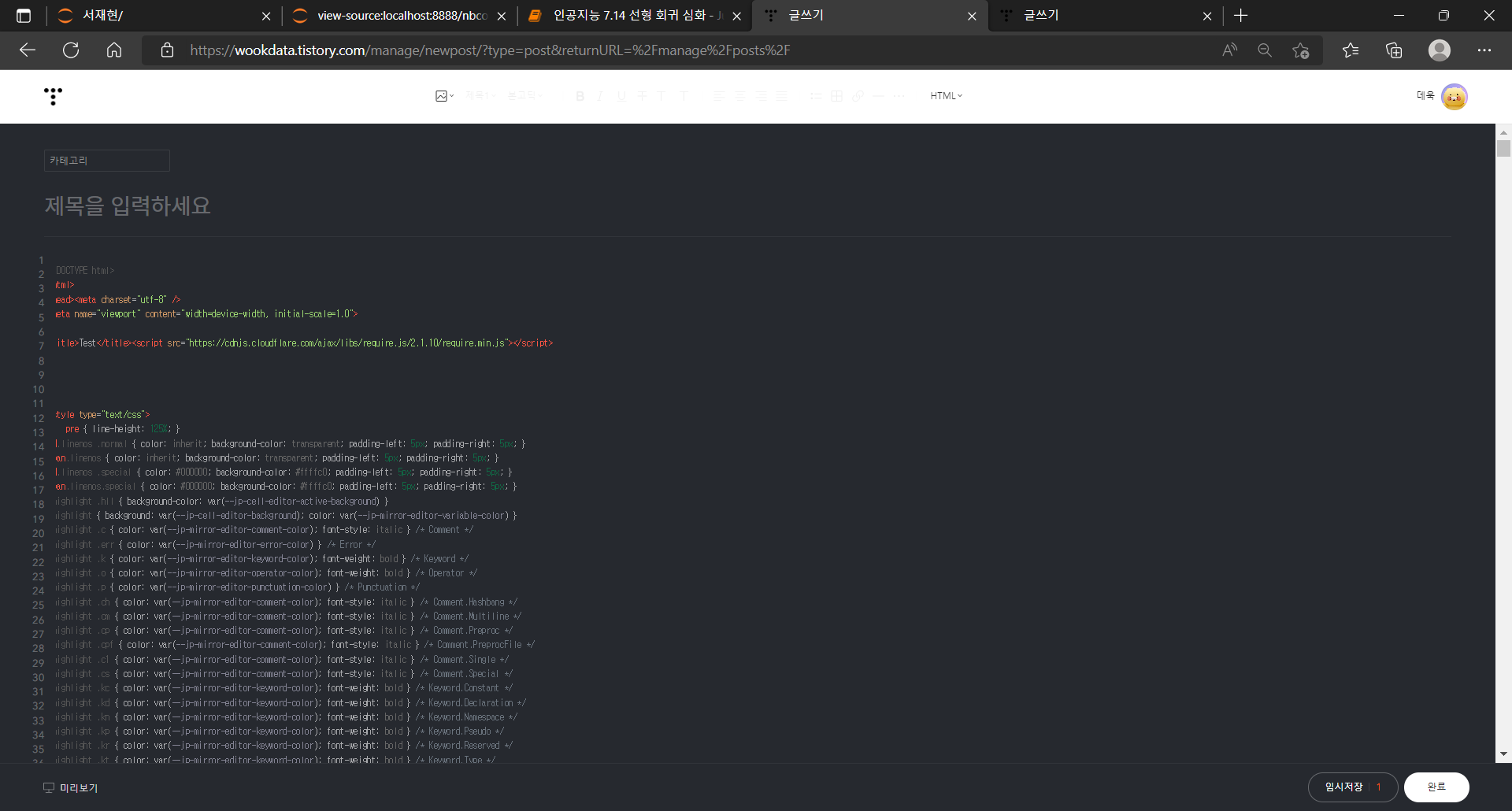Image resolution: width=1512 pixels, height=811 pixels.
Task: Click the line ending /* Keyword.Pseudo */
Action: (280, 731)
